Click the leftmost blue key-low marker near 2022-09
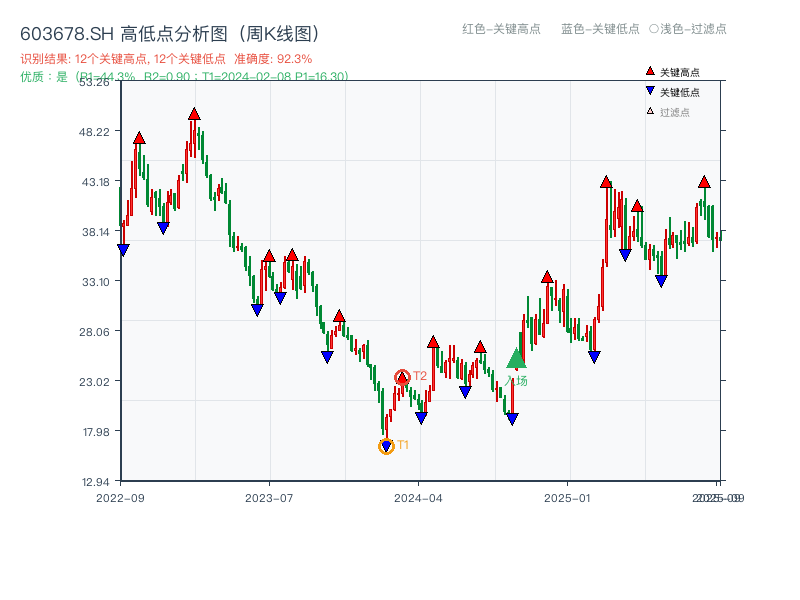800x600 pixels. (x=122, y=249)
